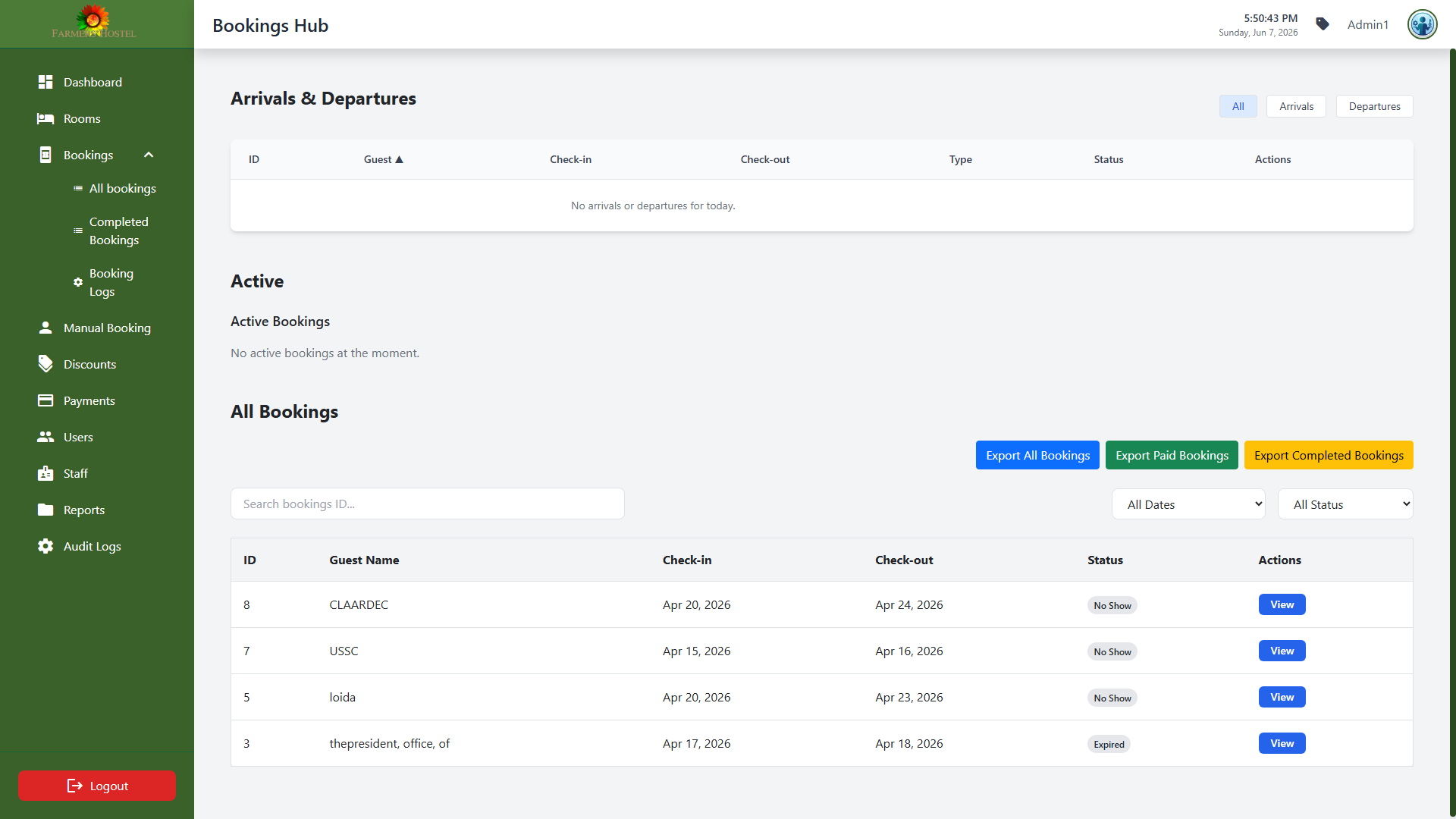Select the Payments card icon
The height and width of the screenshot is (819, 1456).
point(45,400)
